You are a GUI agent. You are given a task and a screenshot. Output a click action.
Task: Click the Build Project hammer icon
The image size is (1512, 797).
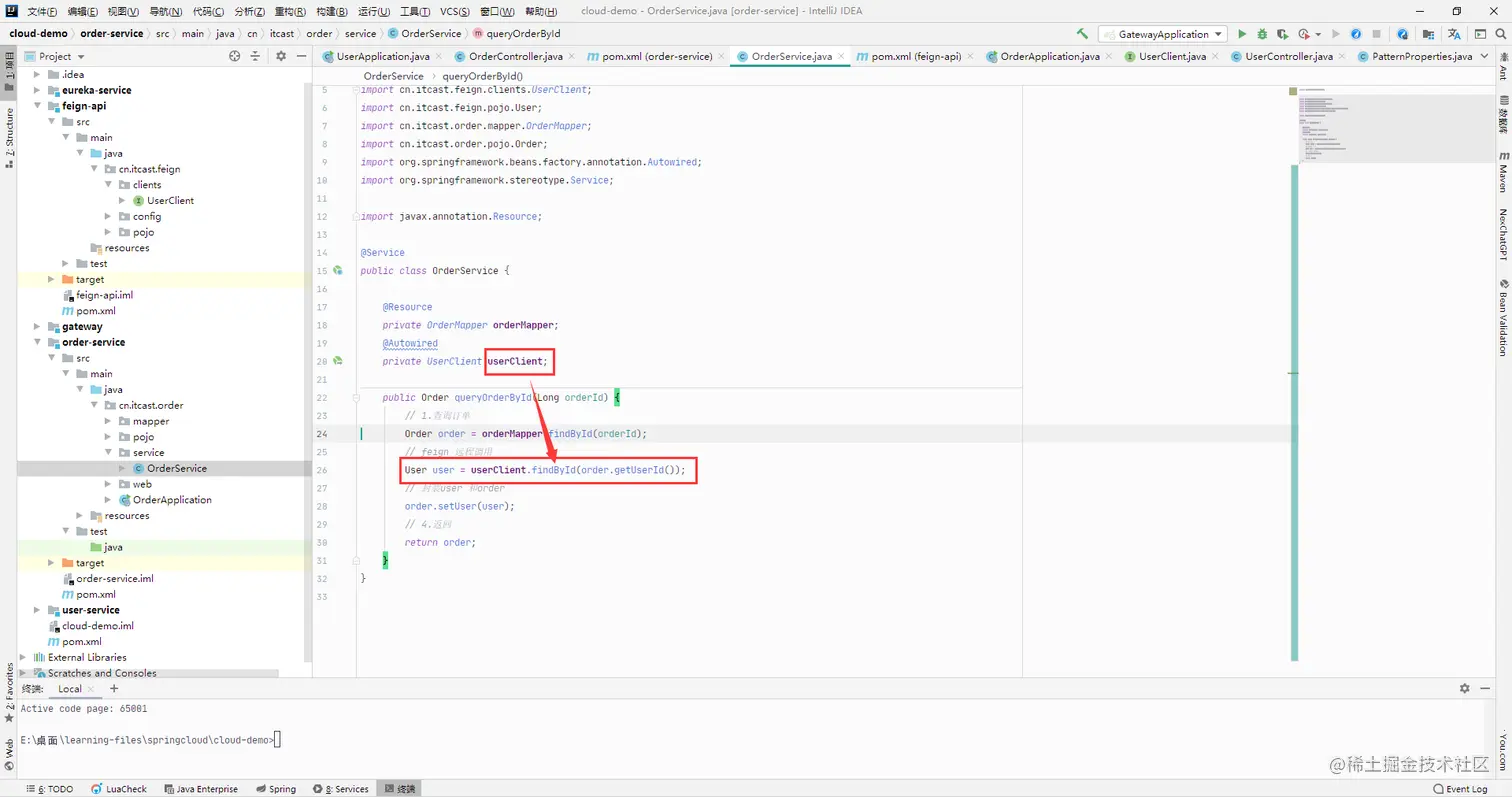click(1082, 34)
